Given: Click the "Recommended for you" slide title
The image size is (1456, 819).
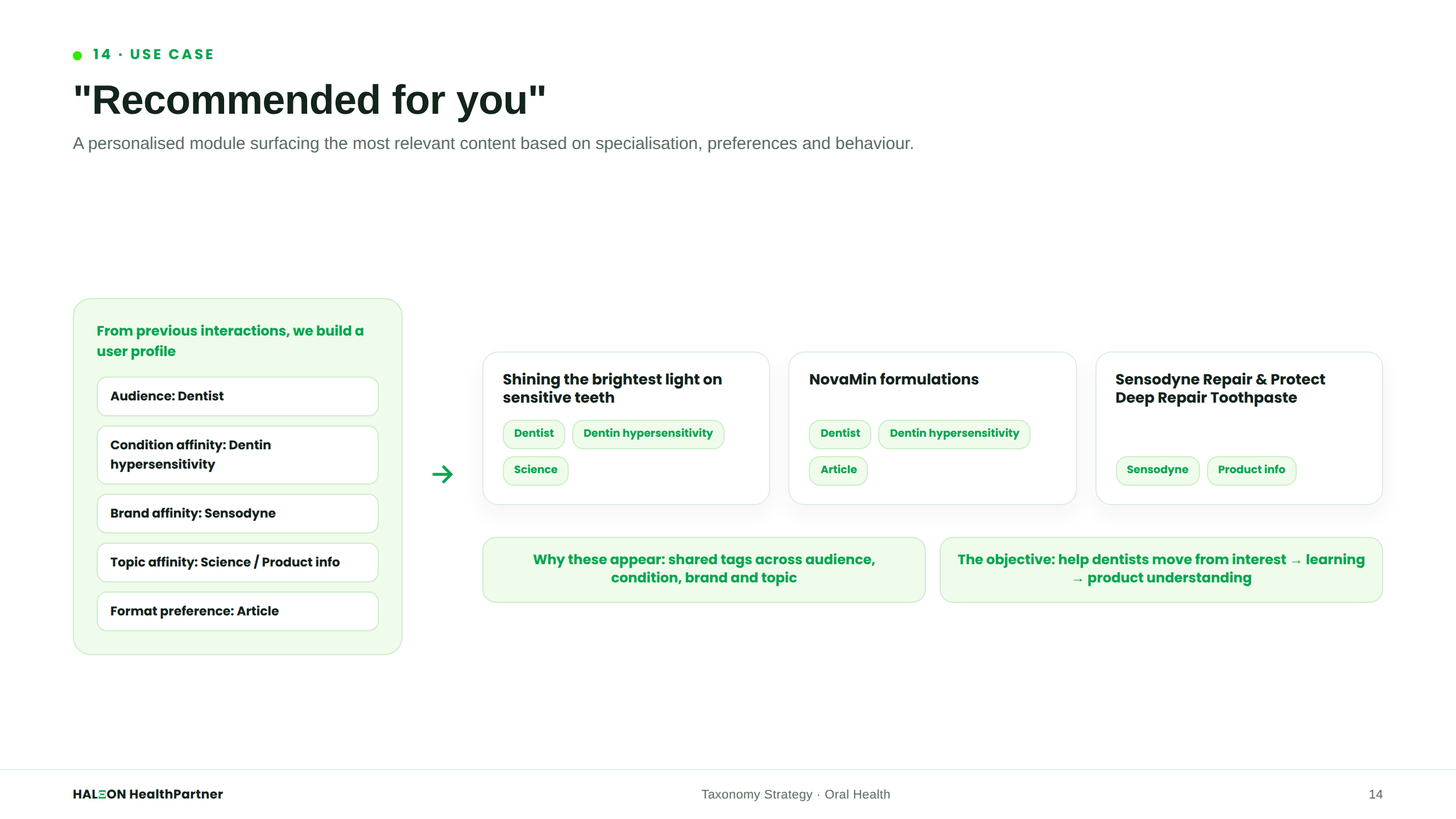Looking at the screenshot, I should tap(309, 100).
